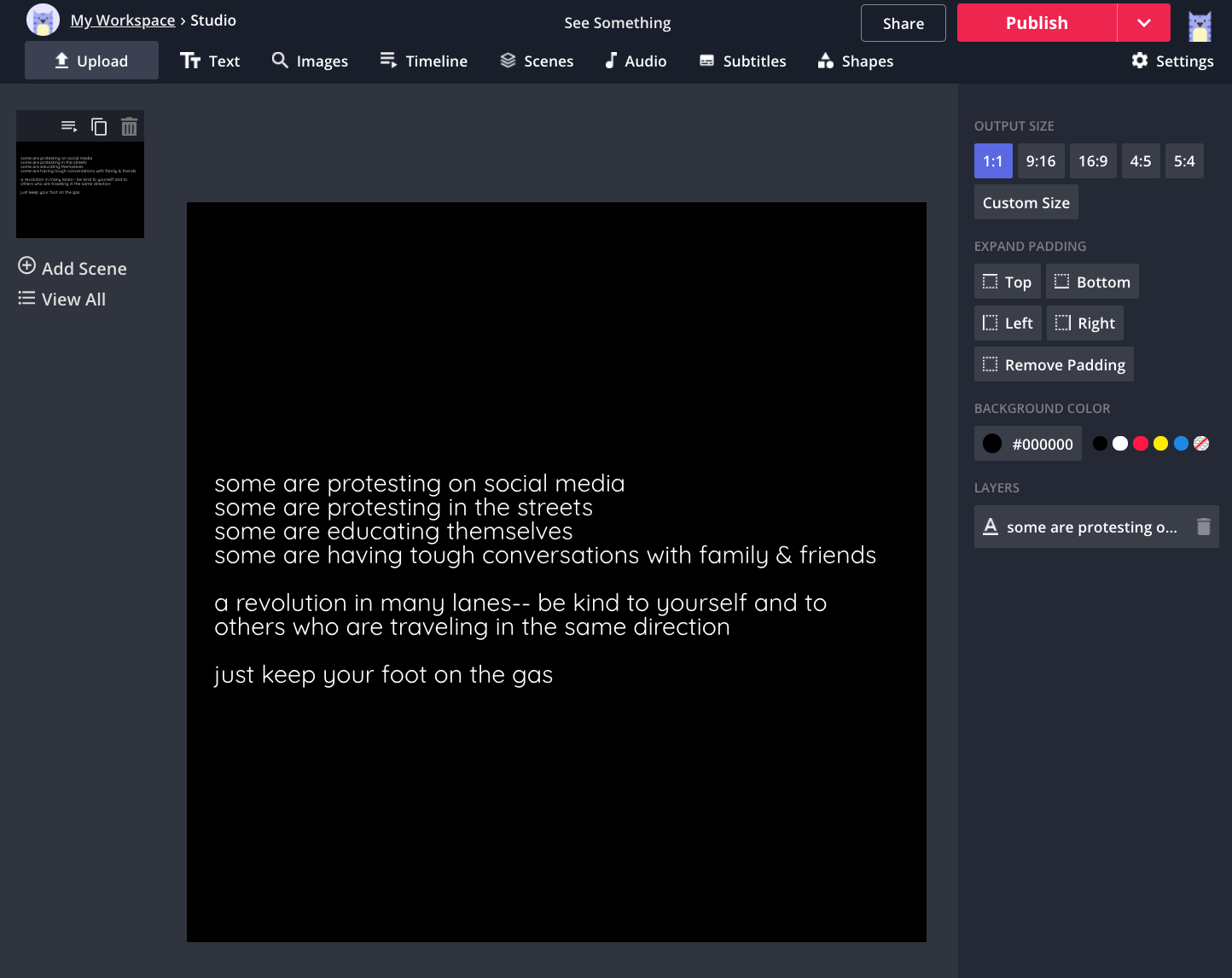Image resolution: width=1232 pixels, height=978 pixels.
Task: Open Settings with the gear icon
Action: coord(1171,61)
